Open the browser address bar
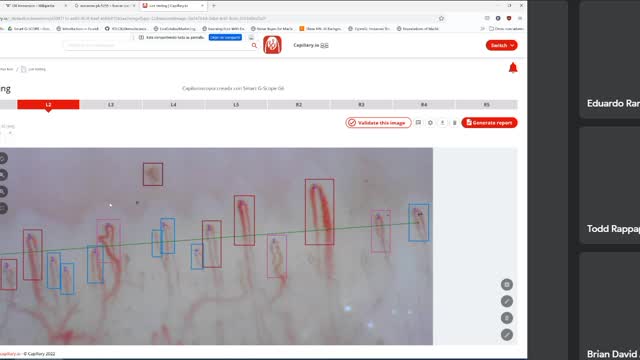Viewport: 640px width, 360px height. pyautogui.click(x=216, y=18)
